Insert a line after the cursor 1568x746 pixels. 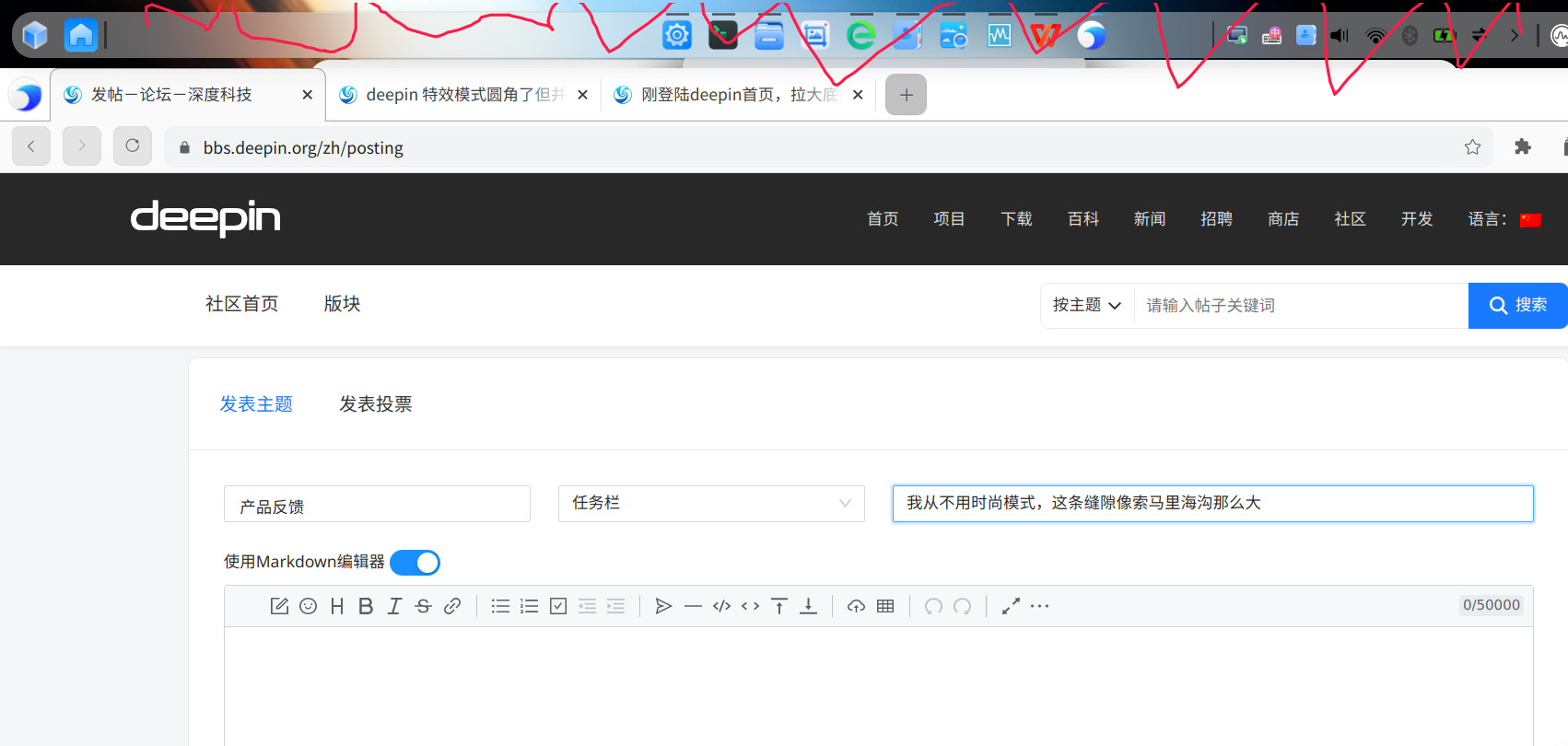coord(808,606)
